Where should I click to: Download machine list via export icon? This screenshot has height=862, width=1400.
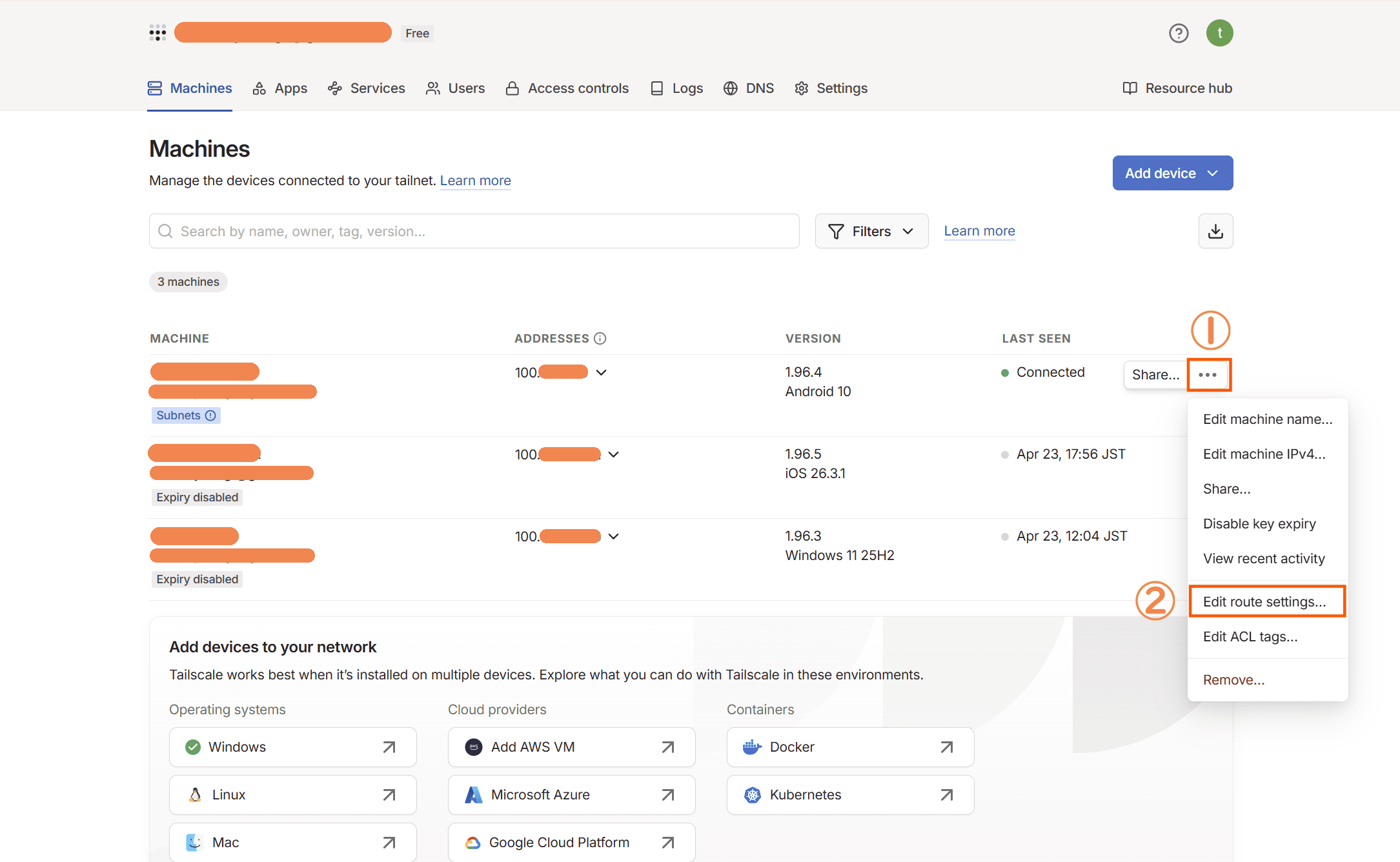(1215, 231)
